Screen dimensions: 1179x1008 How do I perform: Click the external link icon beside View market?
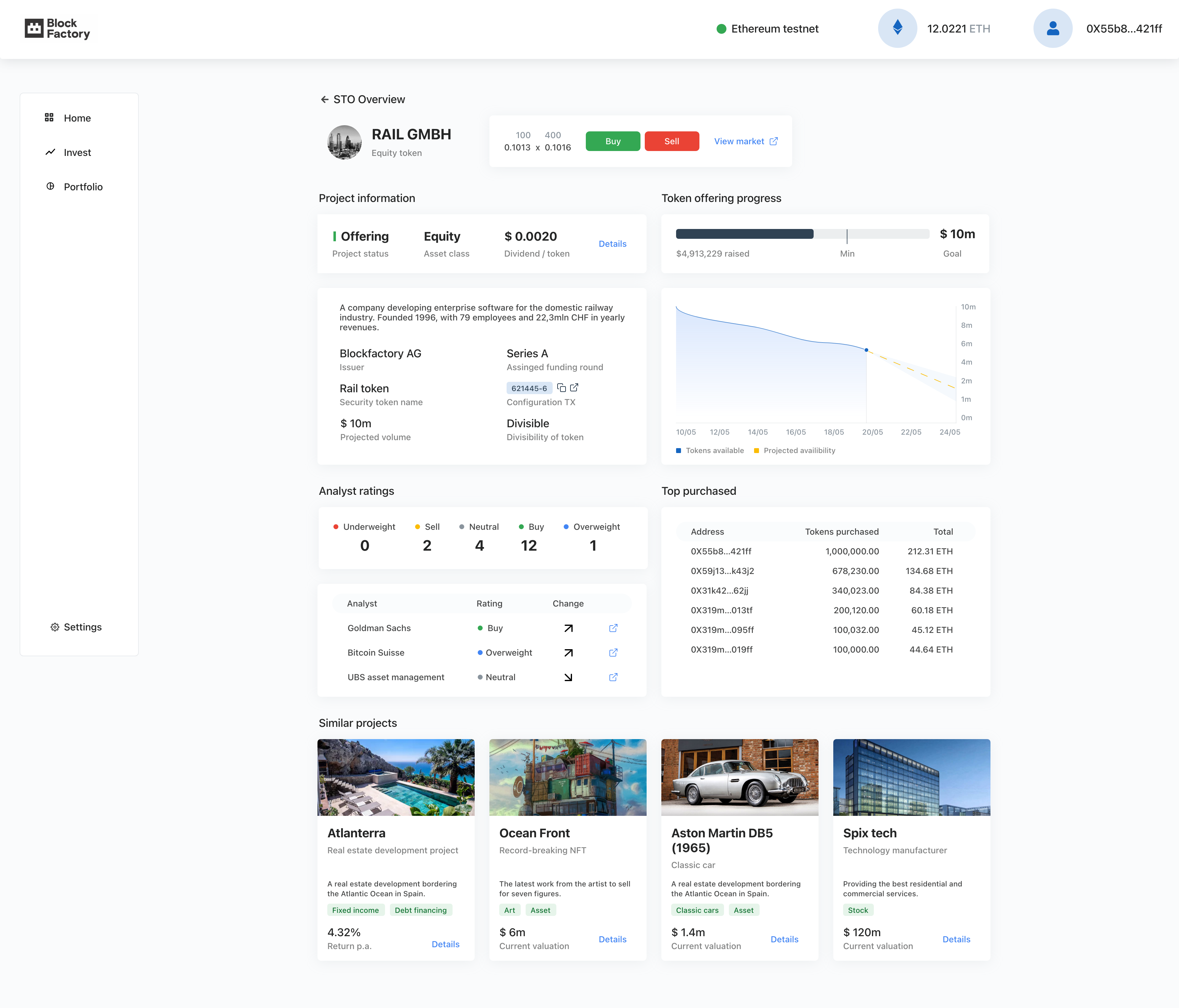coord(773,141)
